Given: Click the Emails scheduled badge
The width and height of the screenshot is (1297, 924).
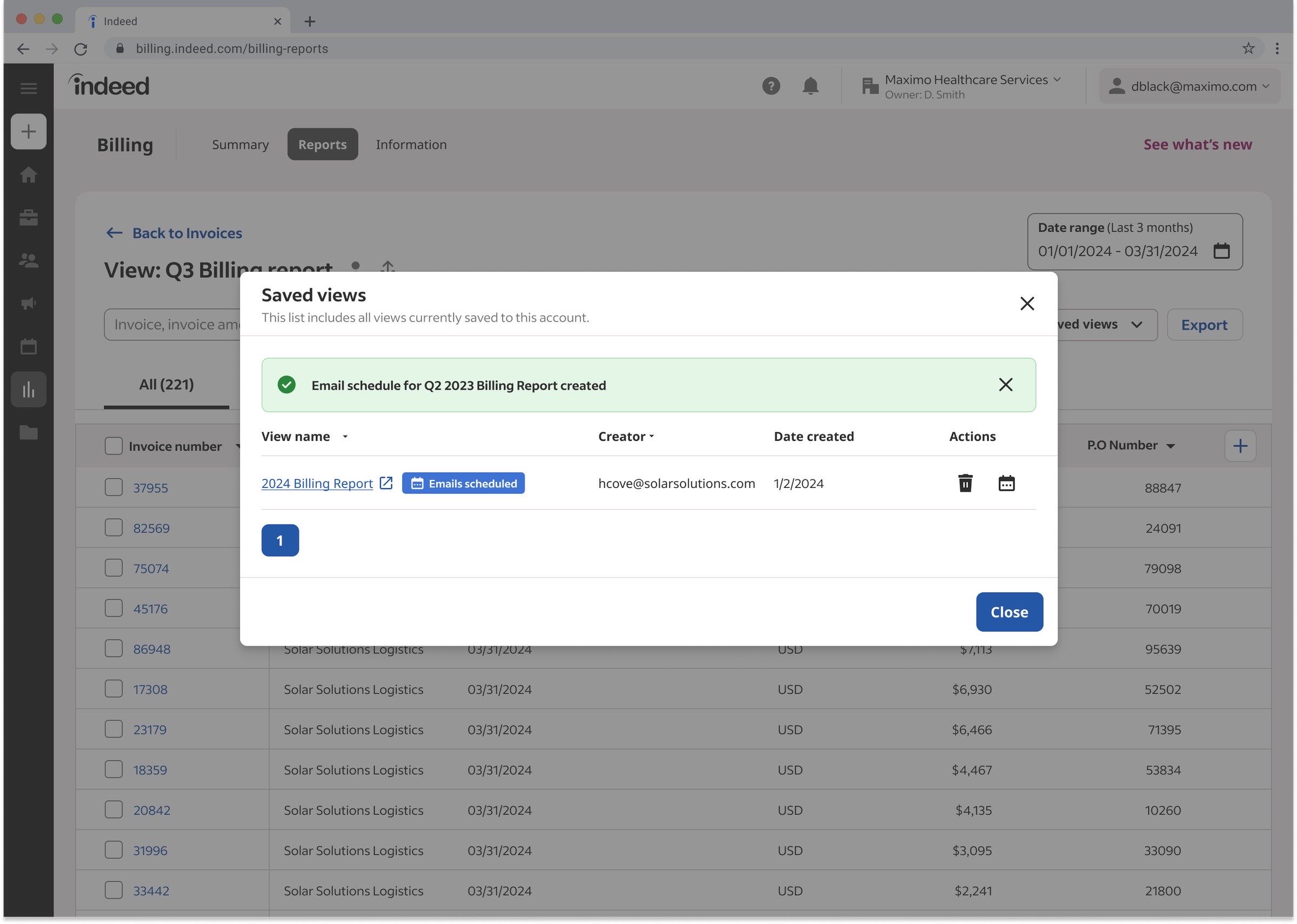Looking at the screenshot, I should pos(463,483).
